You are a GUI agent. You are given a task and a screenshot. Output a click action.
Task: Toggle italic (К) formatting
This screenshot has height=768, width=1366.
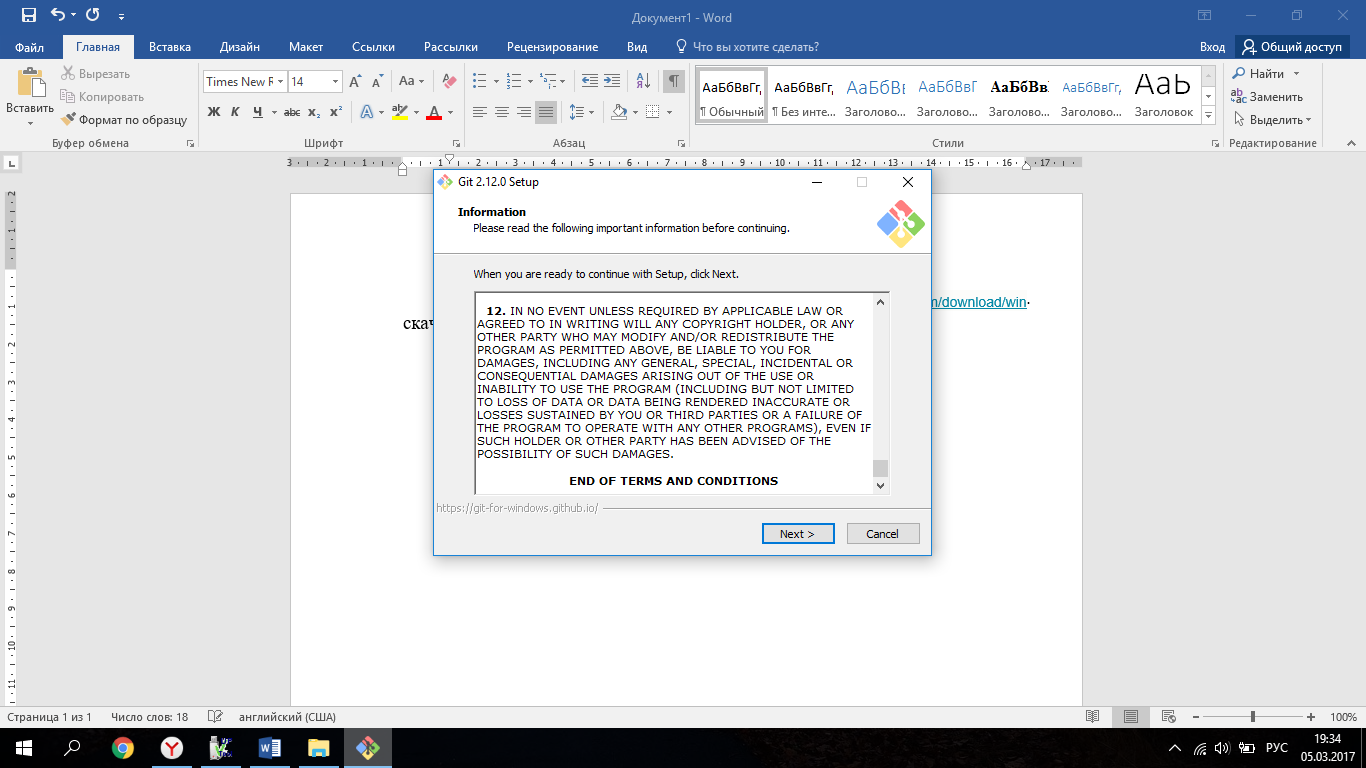point(235,112)
